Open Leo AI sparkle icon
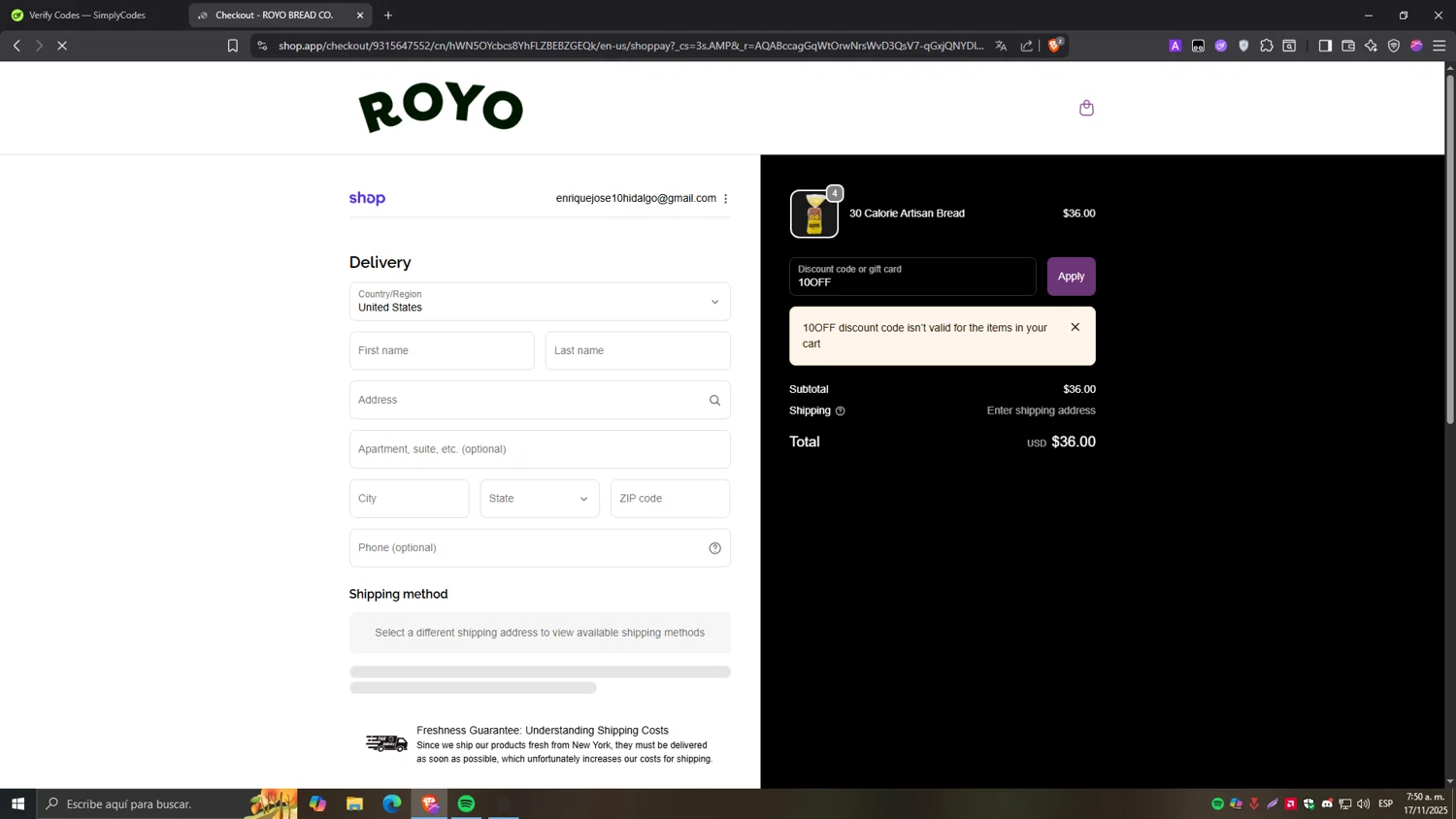The width and height of the screenshot is (1456, 819). pyautogui.click(x=1371, y=46)
